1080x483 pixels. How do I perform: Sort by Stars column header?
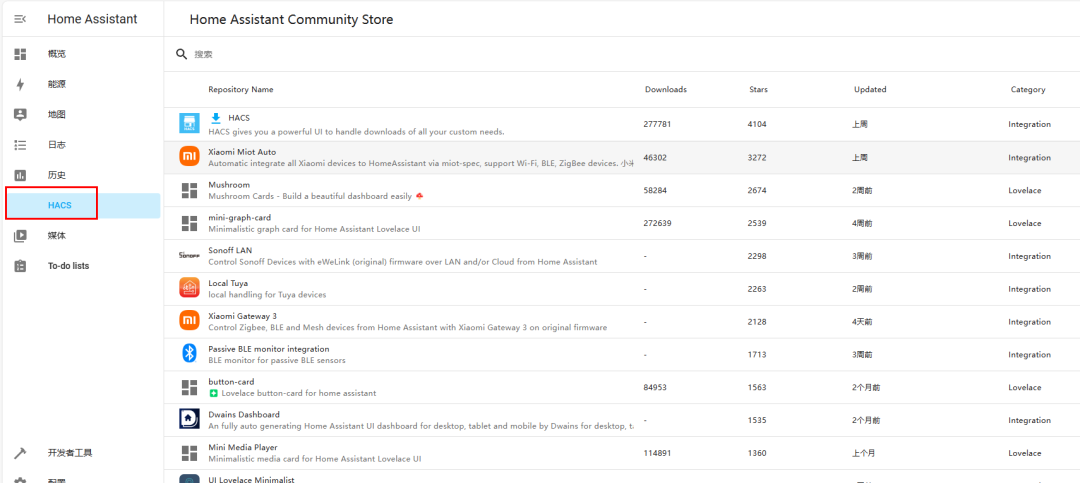pos(758,90)
